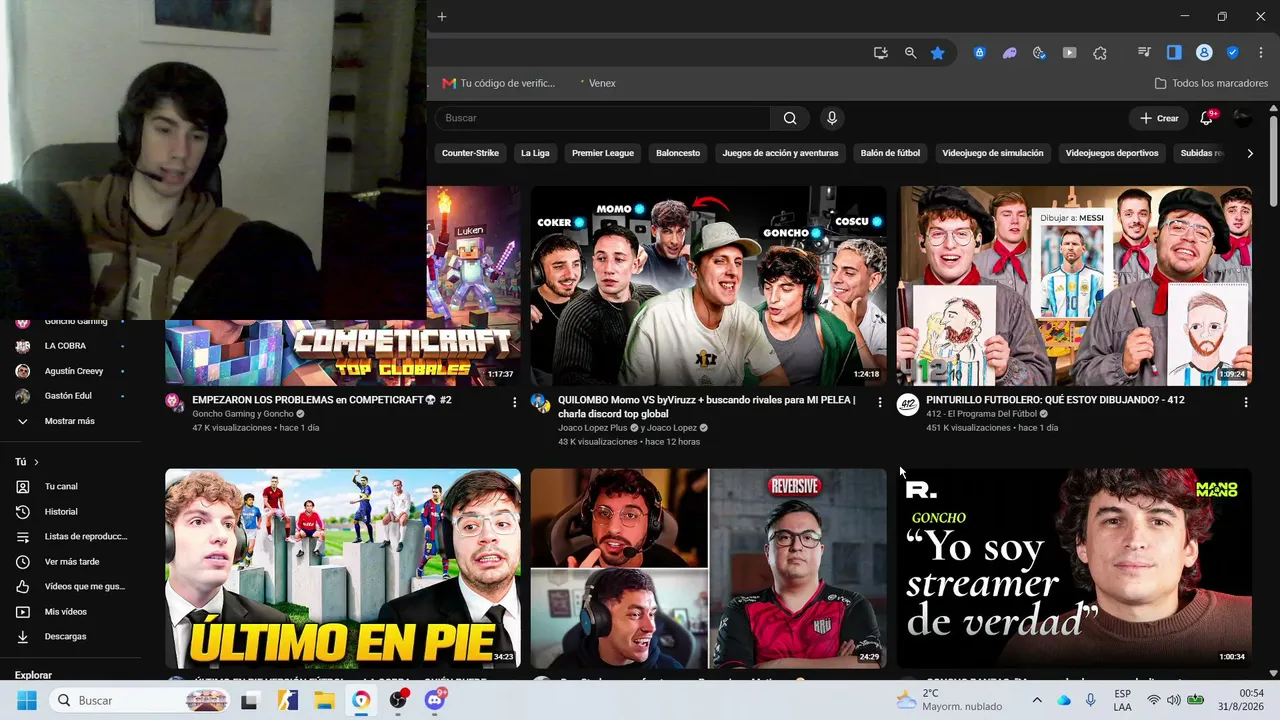Open a new browser tab

pyautogui.click(x=442, y=17)
